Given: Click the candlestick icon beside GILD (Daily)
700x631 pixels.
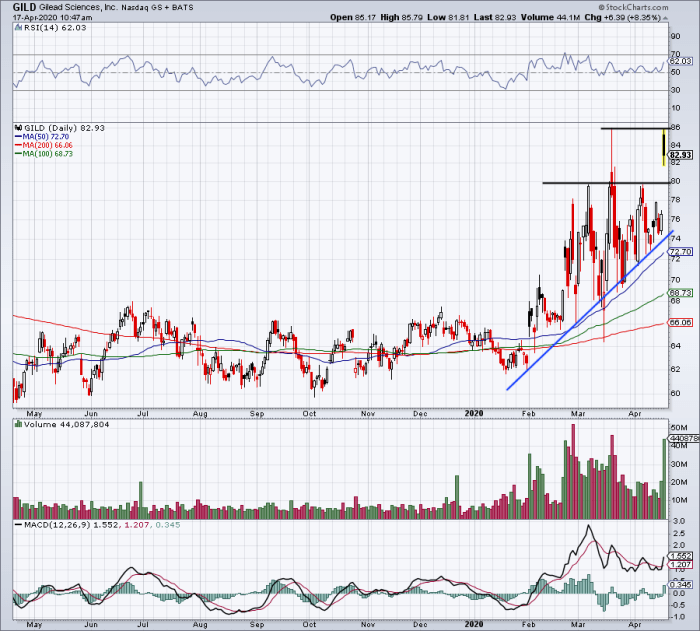Looking at the screenshot, I should pos(18,128).
